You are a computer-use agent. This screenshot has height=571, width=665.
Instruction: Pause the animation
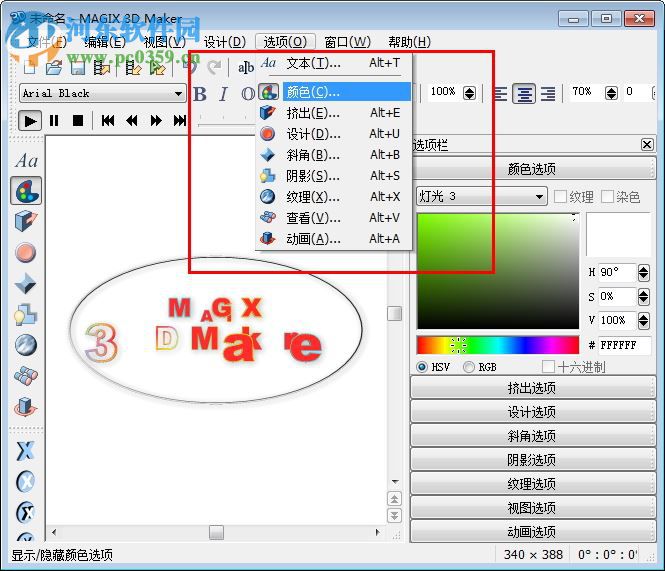pyautogui.click(x=54, y=121)
